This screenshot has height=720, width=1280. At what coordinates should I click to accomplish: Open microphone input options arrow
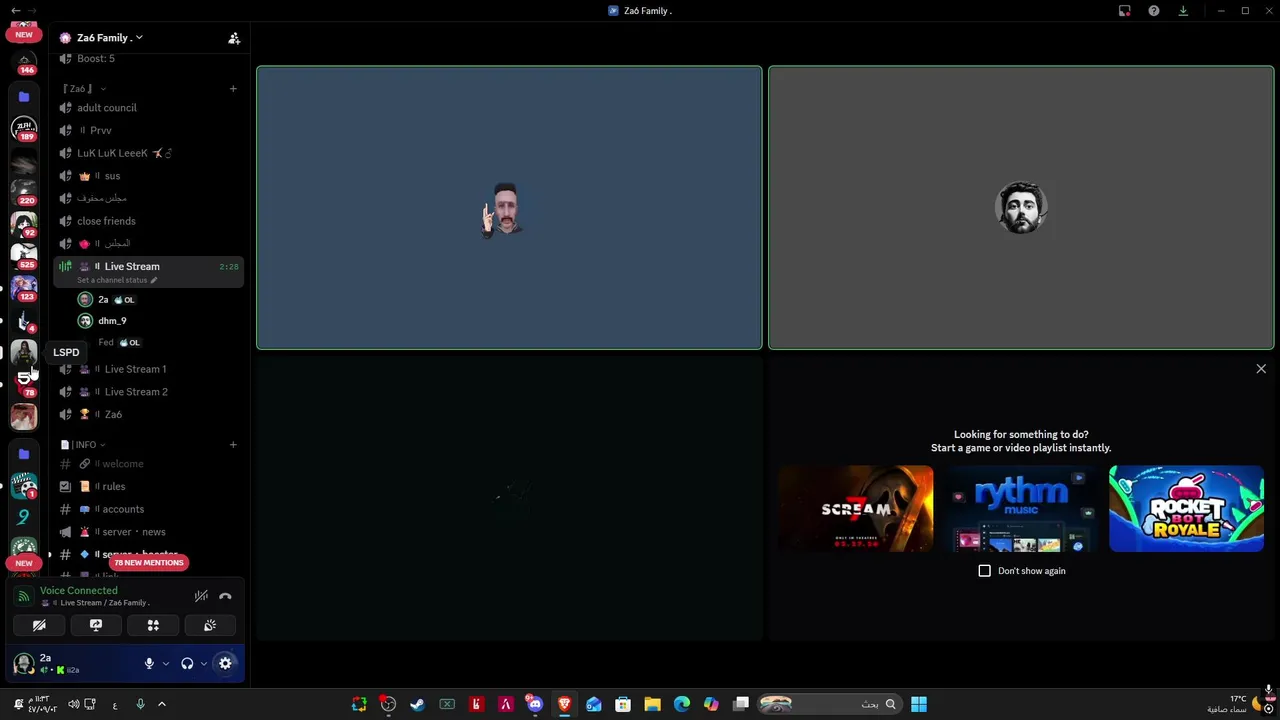[166, 663]
